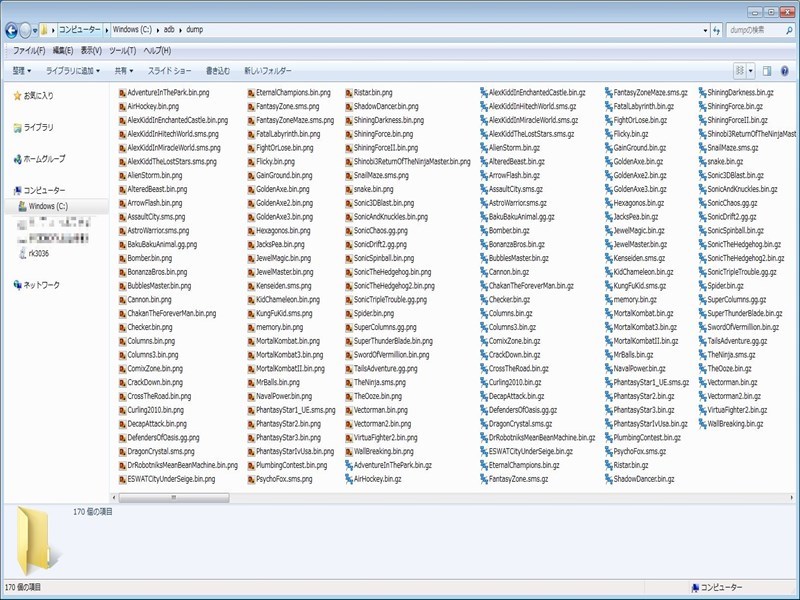Select the AdventureInThePark.bin.png file icon
This screenshot has height=600, width=800.
pos(122,93)
